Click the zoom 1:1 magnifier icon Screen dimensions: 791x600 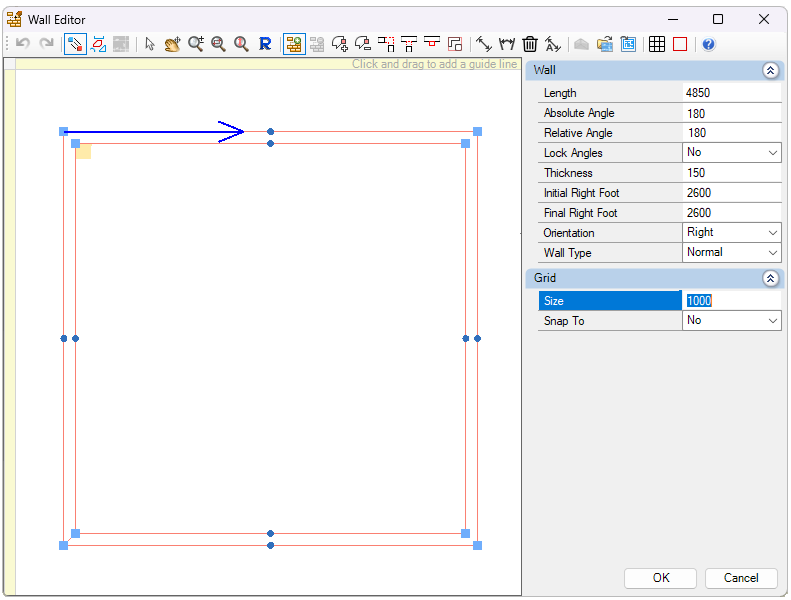tap(241, 44)
